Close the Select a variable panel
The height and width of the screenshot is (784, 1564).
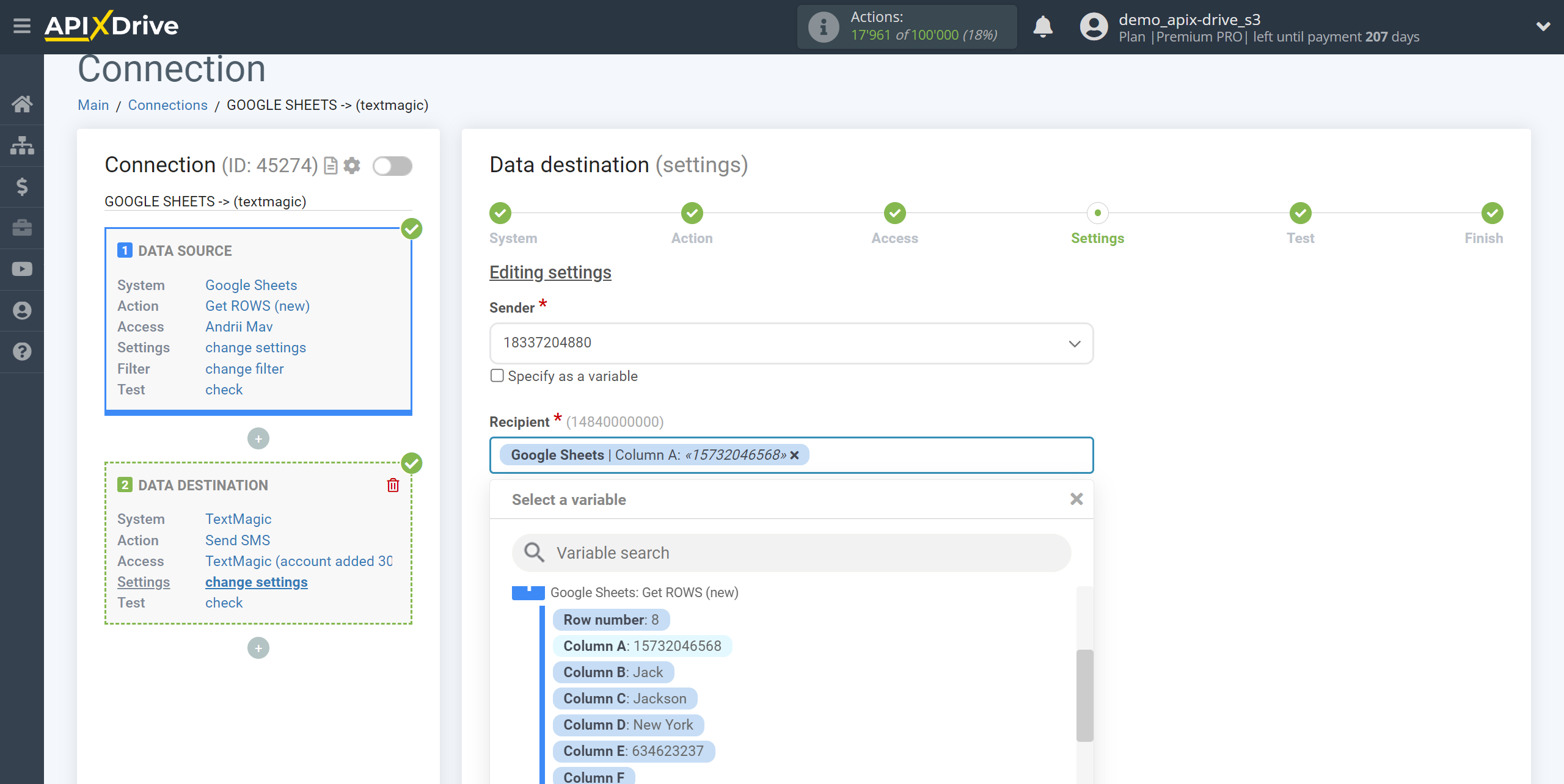1076,499
